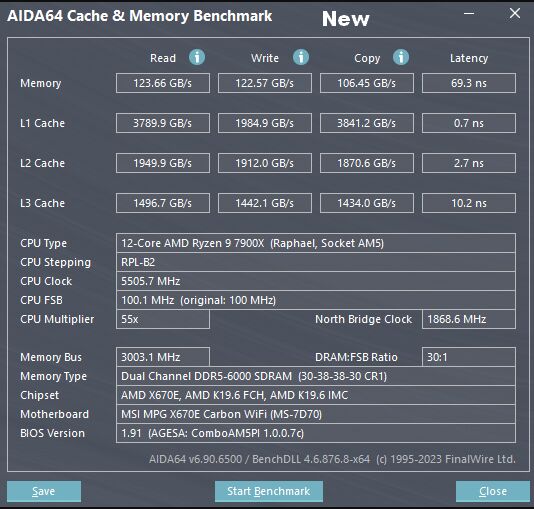The image size is (534, 509).
Task: Select the L1 Cache Read 3789.9 GB/s cell
Action: pyautogui.click(x=163, y=123)
